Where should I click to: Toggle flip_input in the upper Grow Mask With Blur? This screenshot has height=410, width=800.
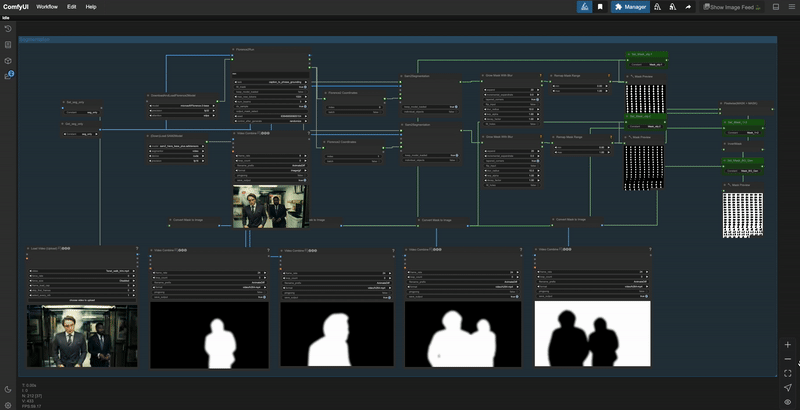coord(512,104)
